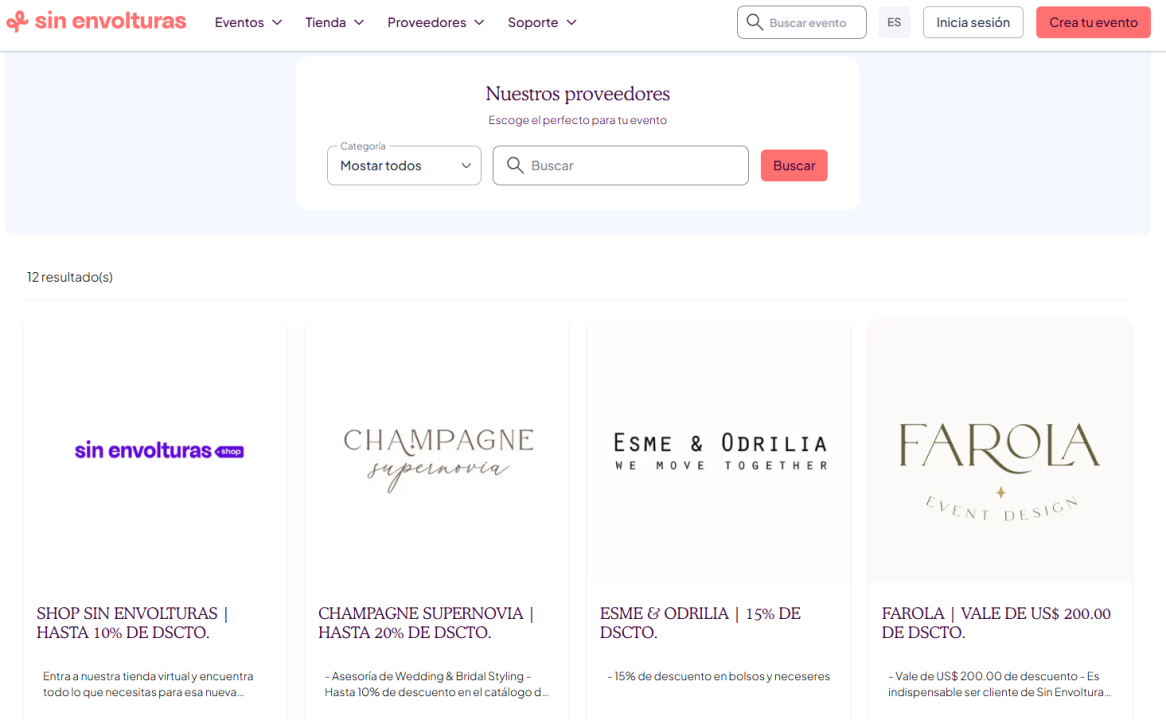Open the sin envolturas shop logo thumbnail
The height and width of the screenshot is (720, 1166).
click(x=155, y=451)
